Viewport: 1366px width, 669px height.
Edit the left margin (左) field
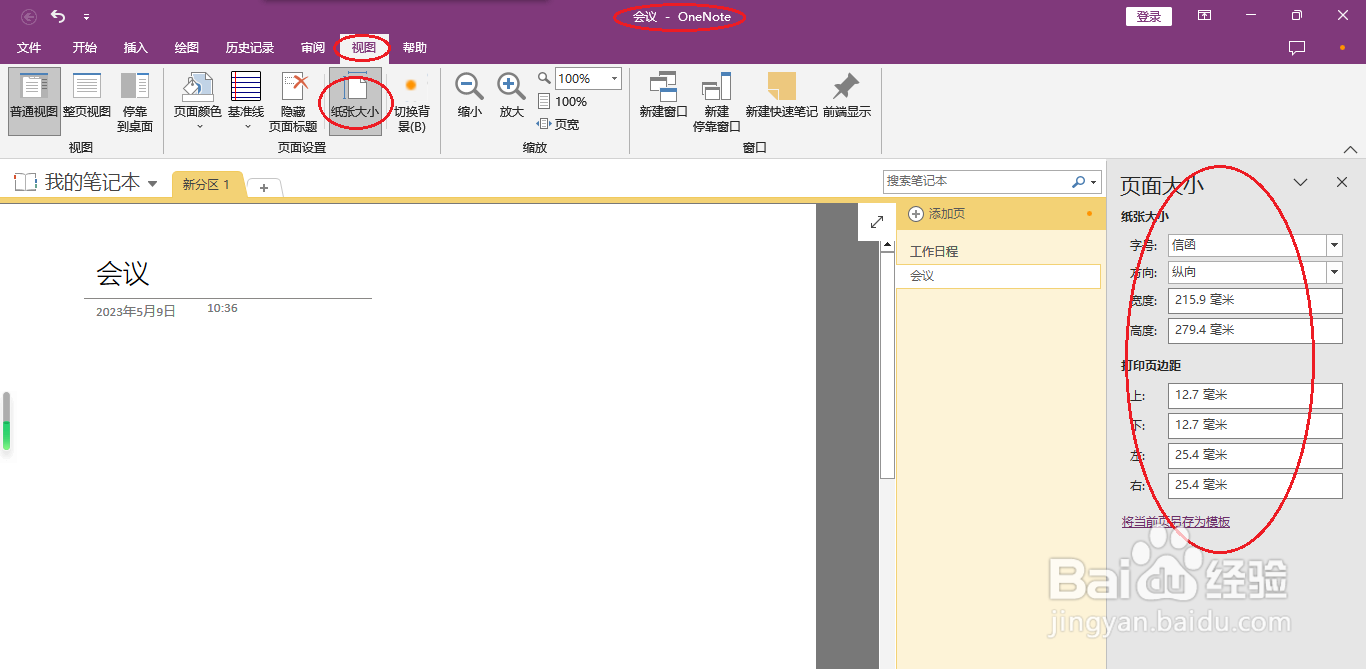(1255, 455)
